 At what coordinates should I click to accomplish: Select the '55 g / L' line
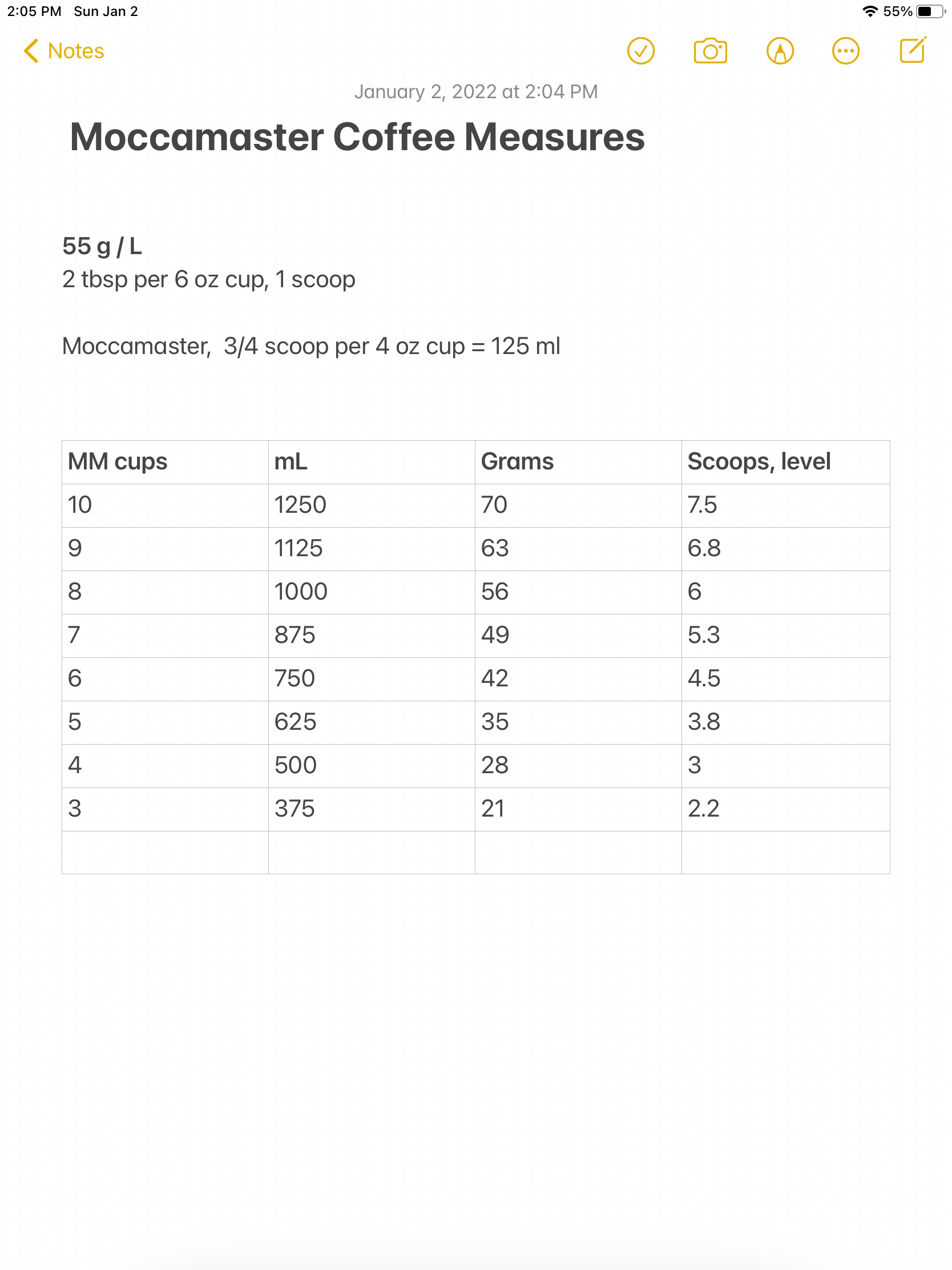tap(102, 246)
